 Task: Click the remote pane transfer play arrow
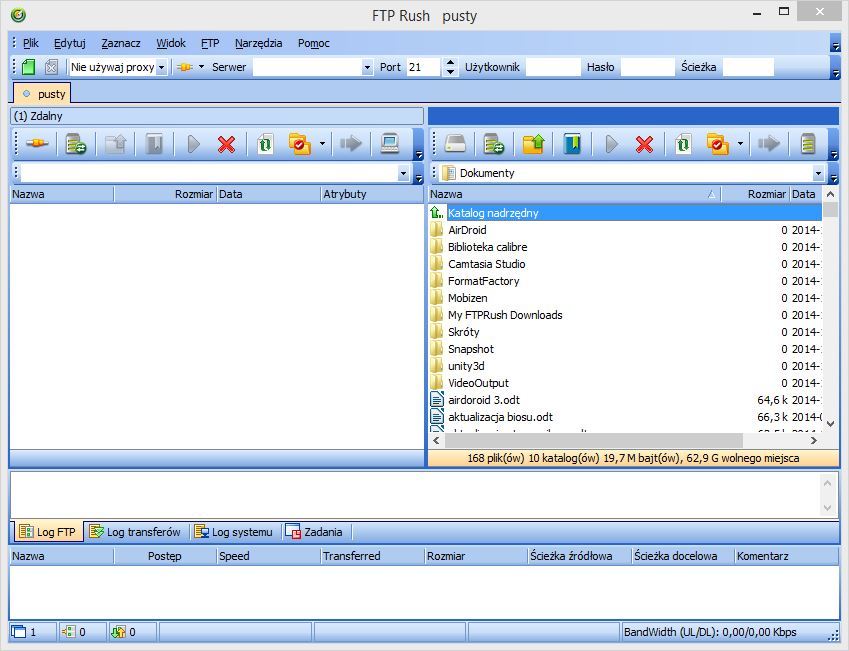(x=193, y=144)
